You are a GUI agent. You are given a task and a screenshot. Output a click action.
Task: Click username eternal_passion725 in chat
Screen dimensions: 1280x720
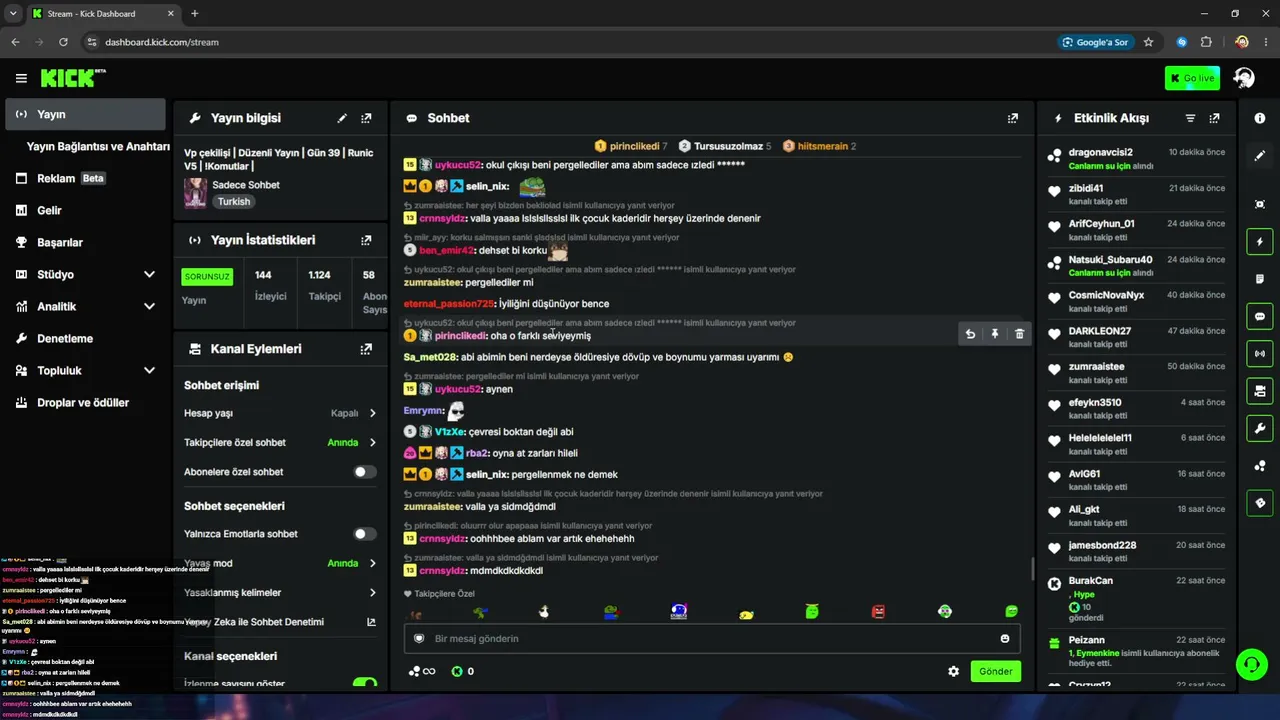click(449, 303)
